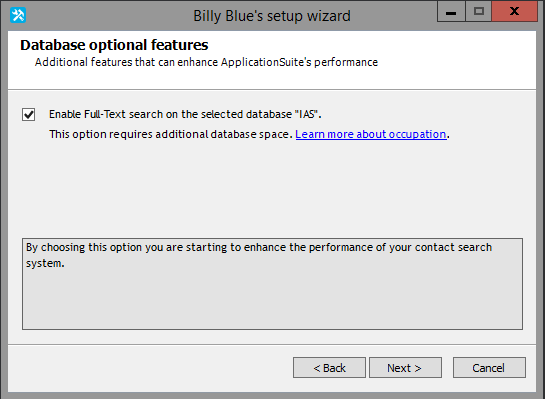The height and width of the screenshot is (399, 545).
Task: Select the 'By choosing this option' description sentence
Action: coord(259,255)
